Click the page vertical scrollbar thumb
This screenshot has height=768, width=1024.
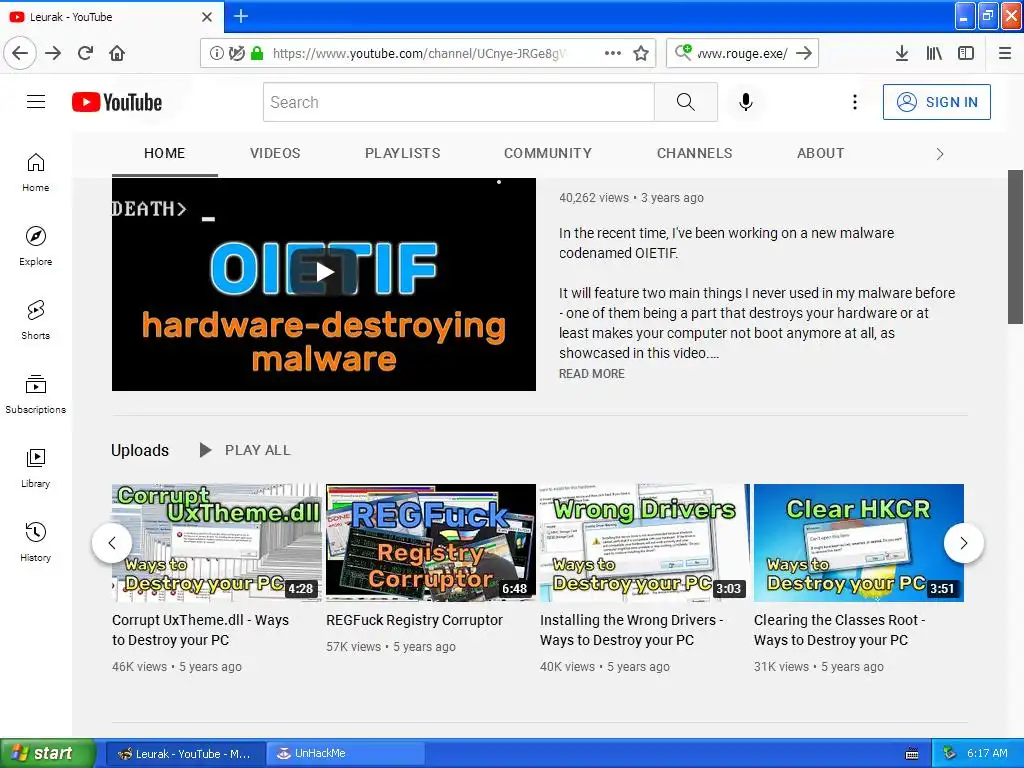click(x=1015, y=247)
